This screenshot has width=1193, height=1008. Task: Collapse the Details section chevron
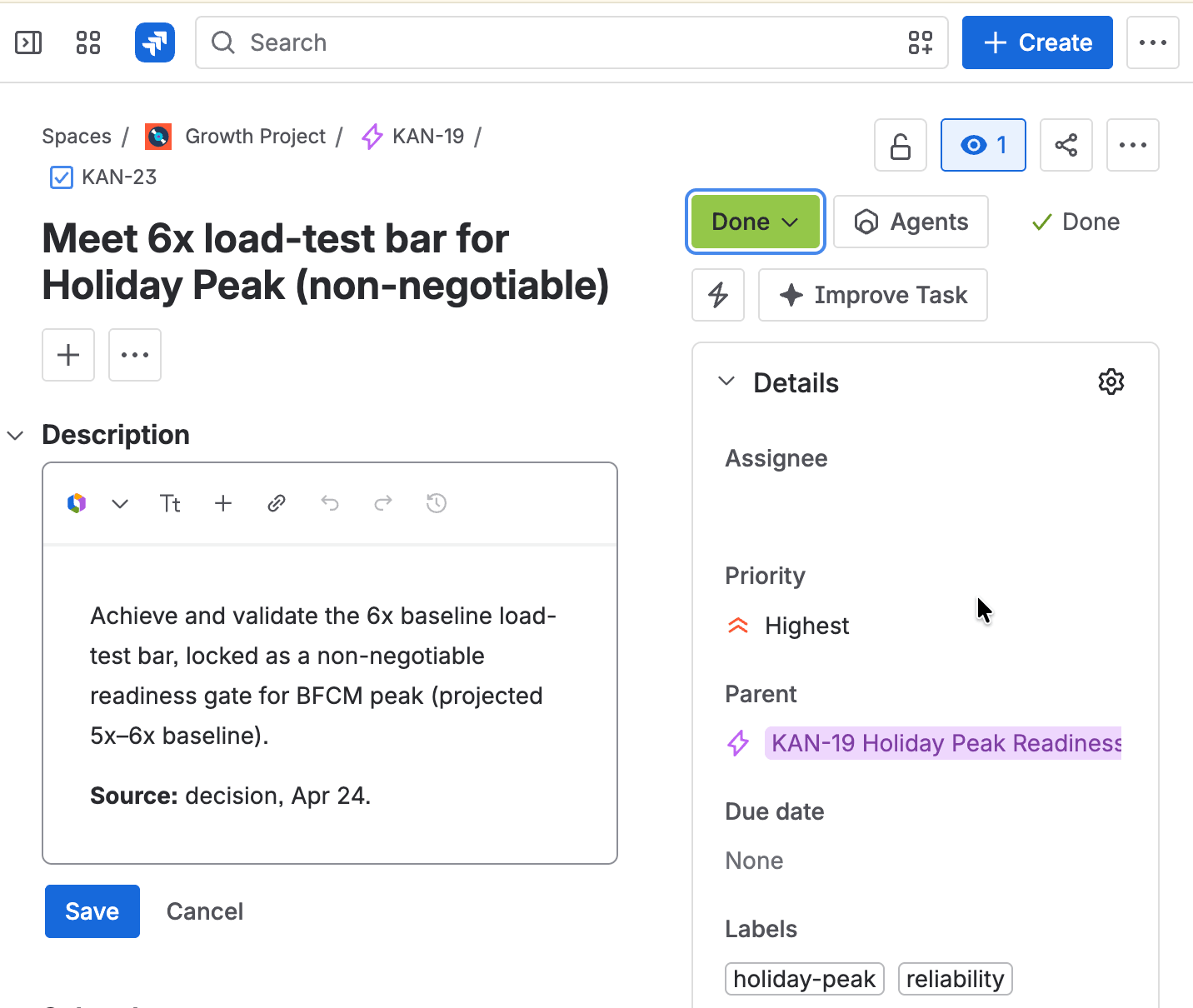(x=726, y=382)
